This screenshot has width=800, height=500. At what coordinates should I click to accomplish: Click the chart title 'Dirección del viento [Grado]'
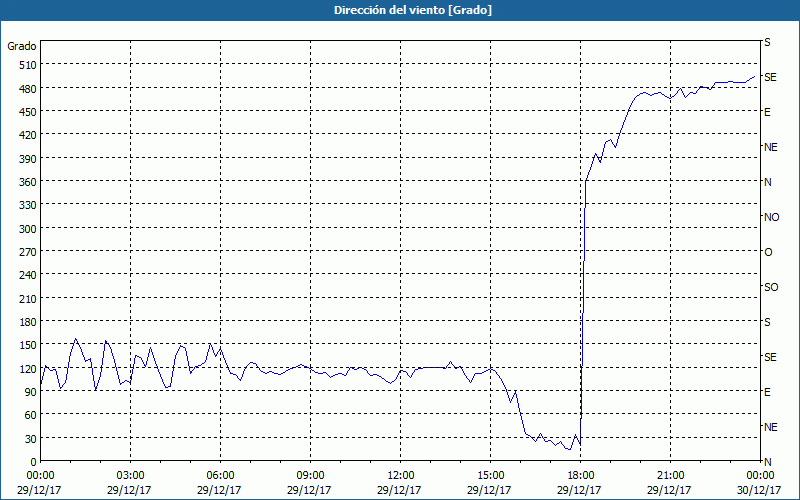(x=413, y=10)
